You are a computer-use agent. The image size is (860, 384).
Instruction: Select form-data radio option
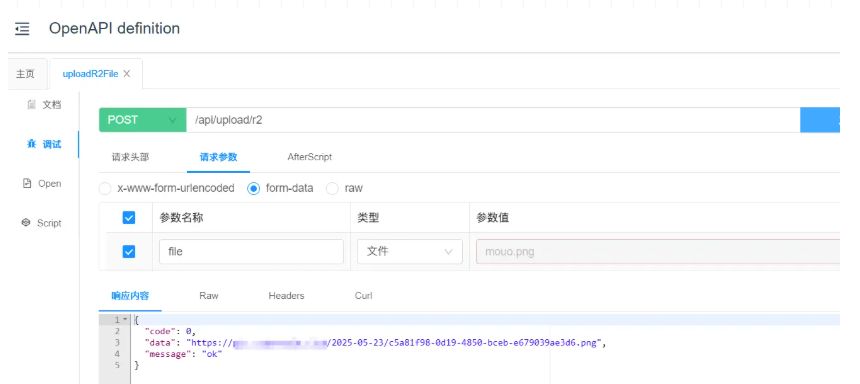coord(253,189)
